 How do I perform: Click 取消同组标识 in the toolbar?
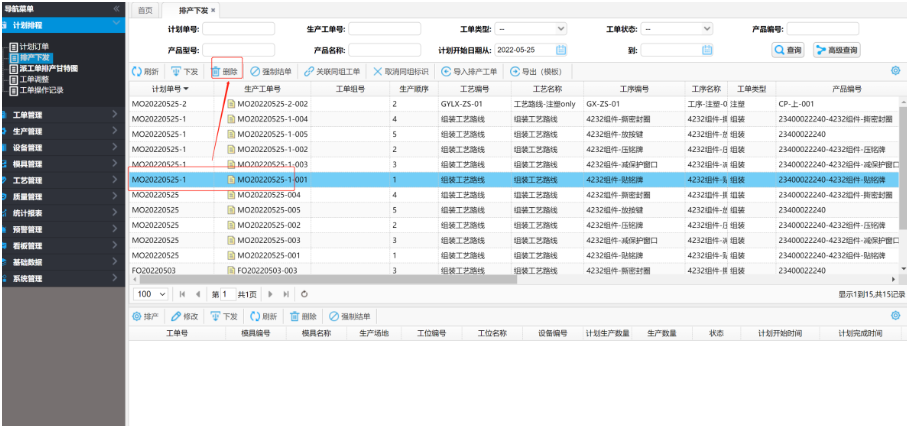tap(377, 72)
